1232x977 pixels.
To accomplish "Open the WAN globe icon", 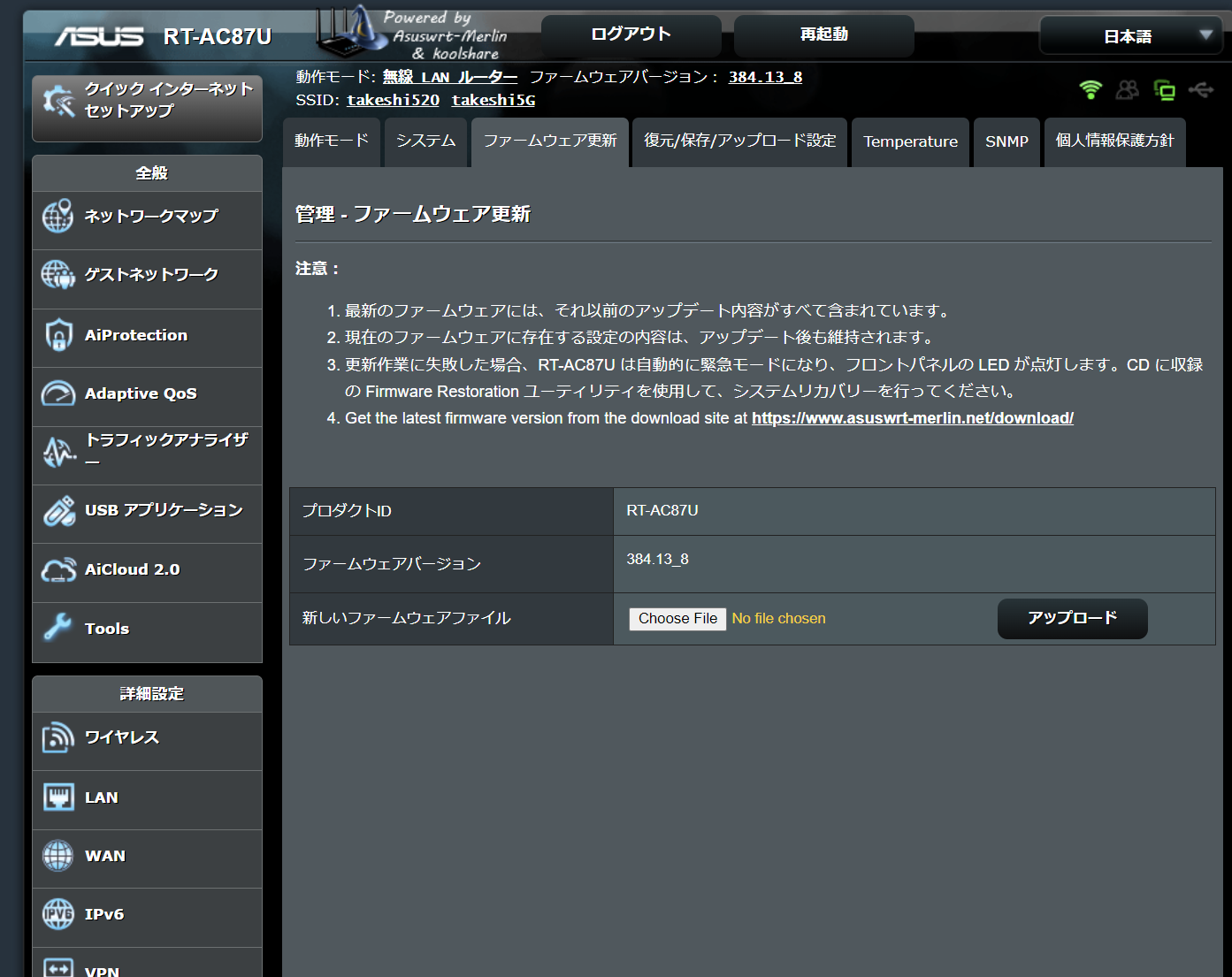I will pos(58,856).
